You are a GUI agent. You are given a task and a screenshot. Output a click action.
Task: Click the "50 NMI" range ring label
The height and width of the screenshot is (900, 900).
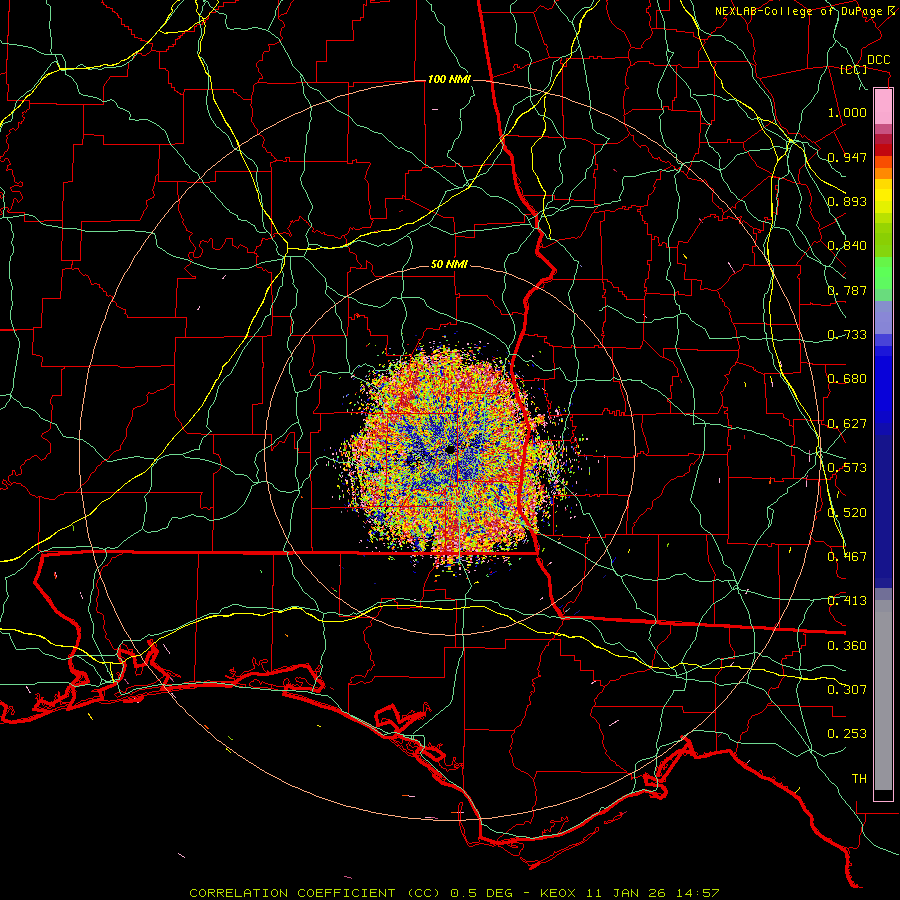tap(449, 264)
